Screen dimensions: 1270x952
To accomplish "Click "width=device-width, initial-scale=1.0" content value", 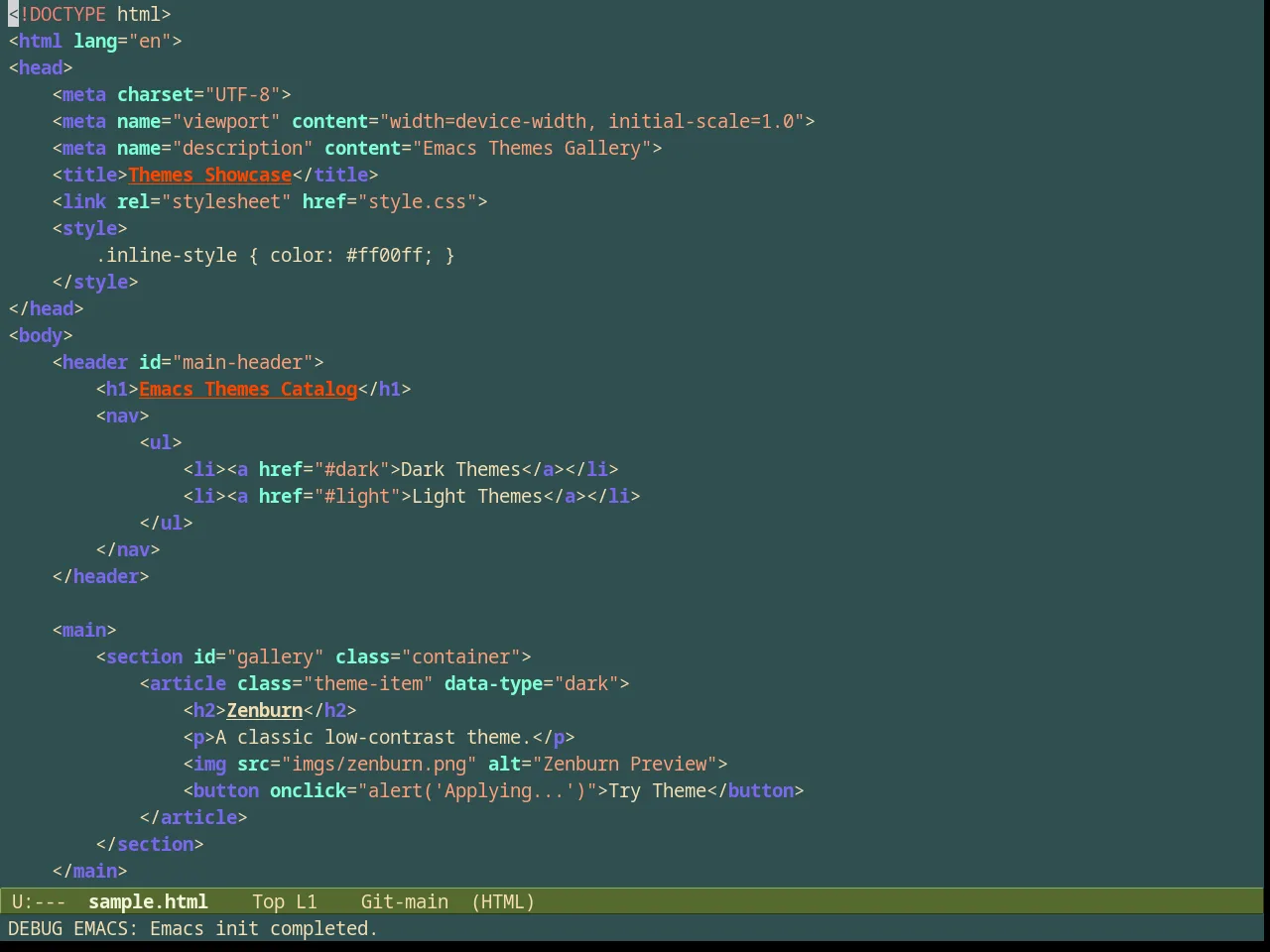I will point(591,121).
